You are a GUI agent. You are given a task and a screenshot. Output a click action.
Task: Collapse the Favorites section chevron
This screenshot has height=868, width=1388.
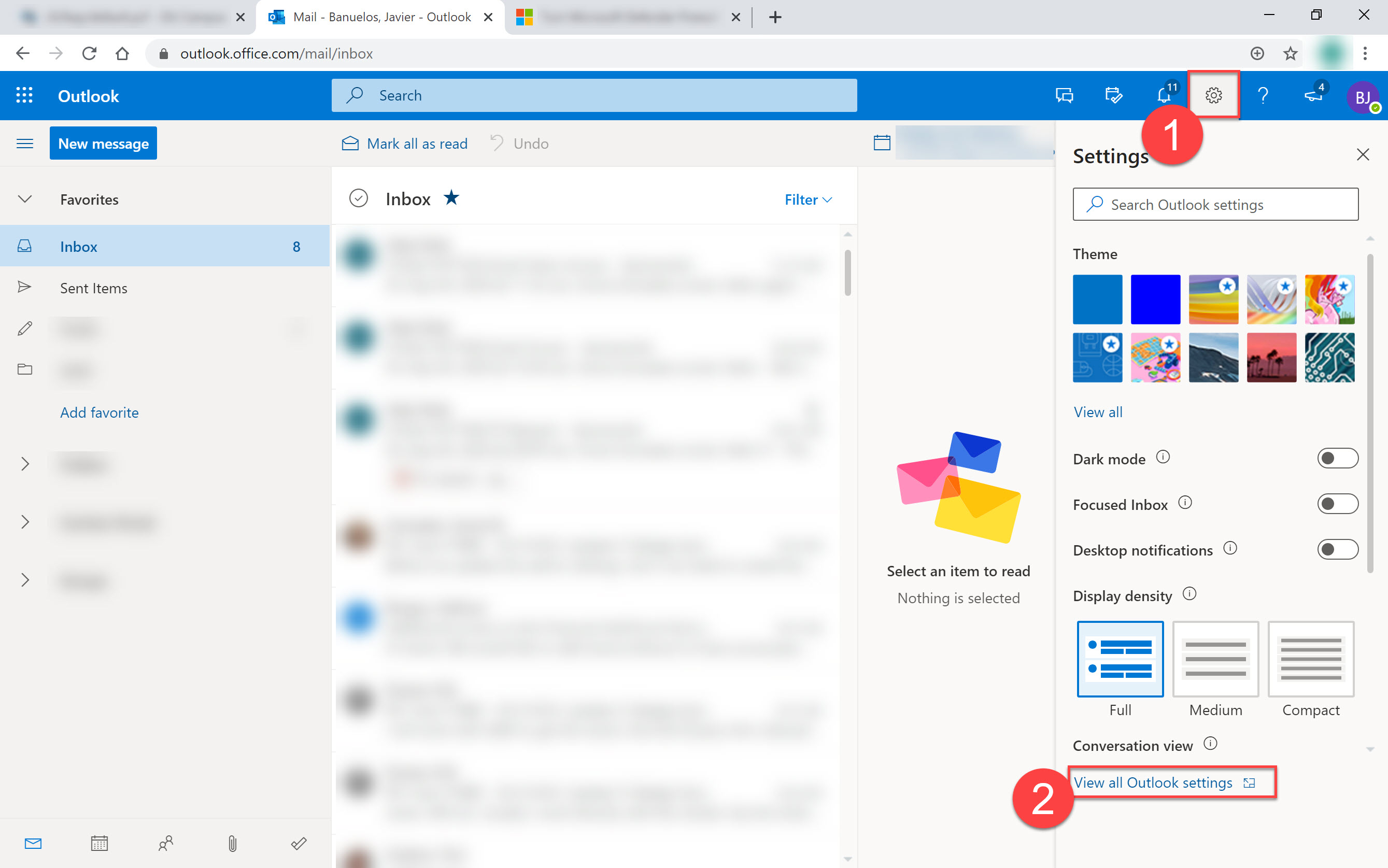click(x=25, y=199)
